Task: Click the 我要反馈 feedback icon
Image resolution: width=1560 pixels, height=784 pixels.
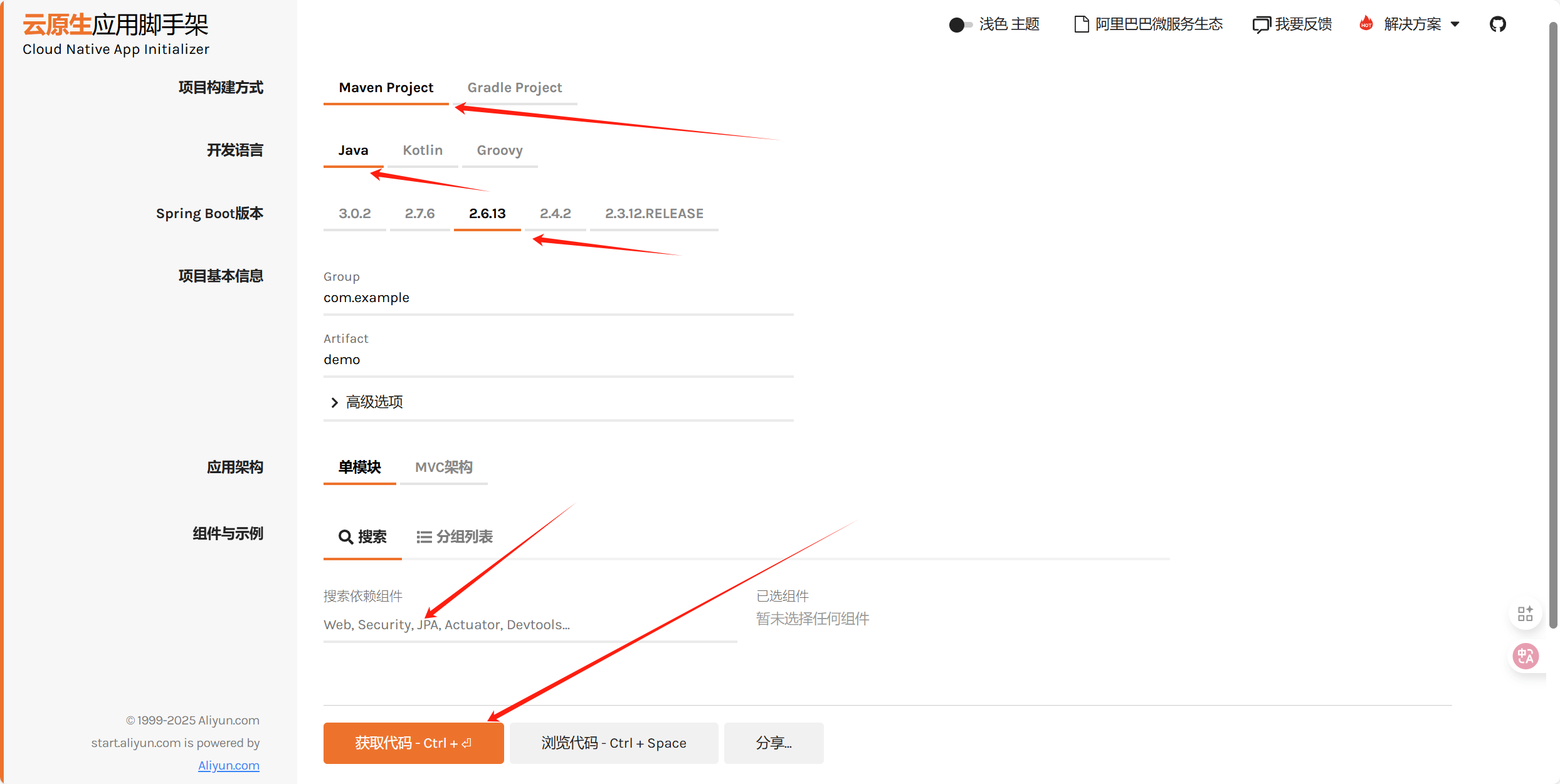Action: coord(1262,24)
